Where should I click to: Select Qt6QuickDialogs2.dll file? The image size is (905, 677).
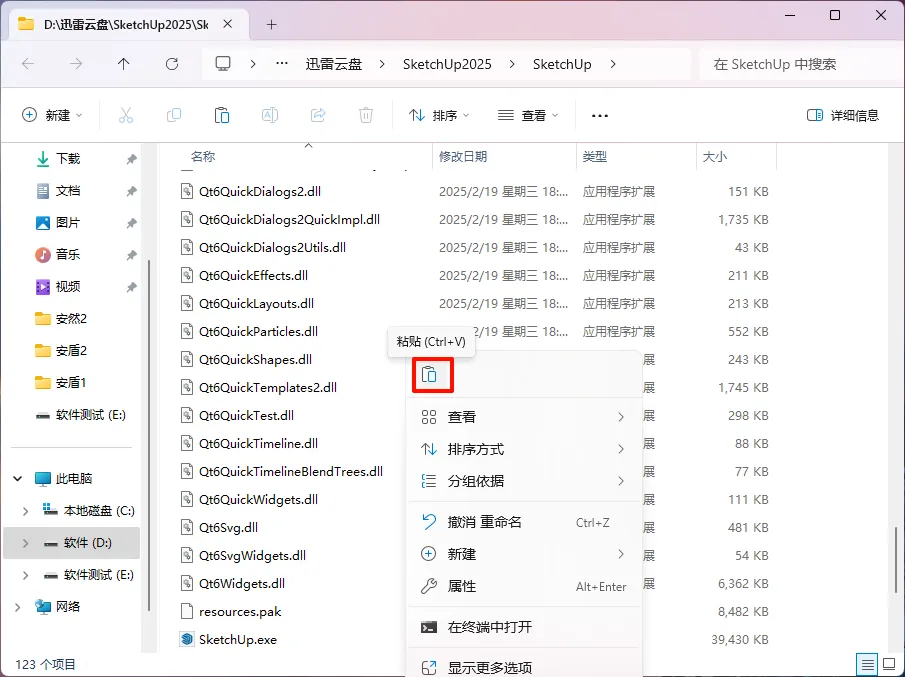tap(260, 192)
